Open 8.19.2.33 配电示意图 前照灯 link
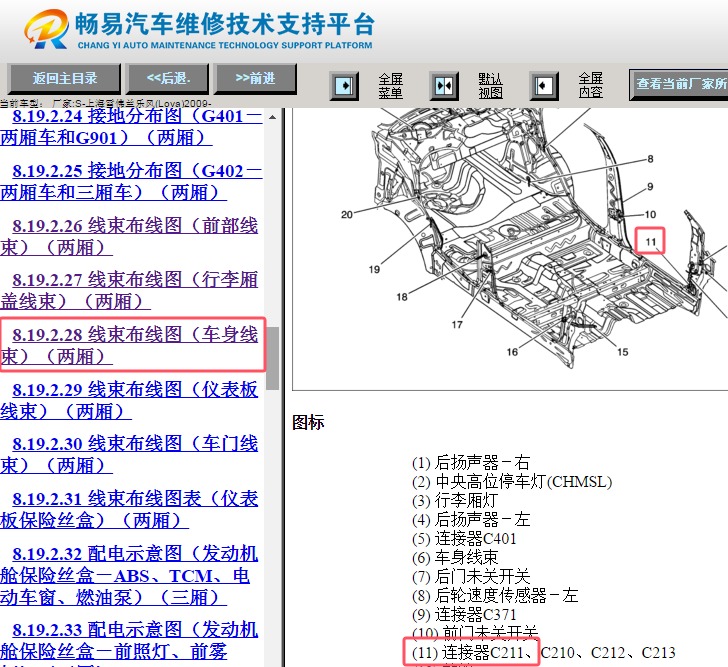Viewport: 728px width, 667px height. (x=129, y=643)
